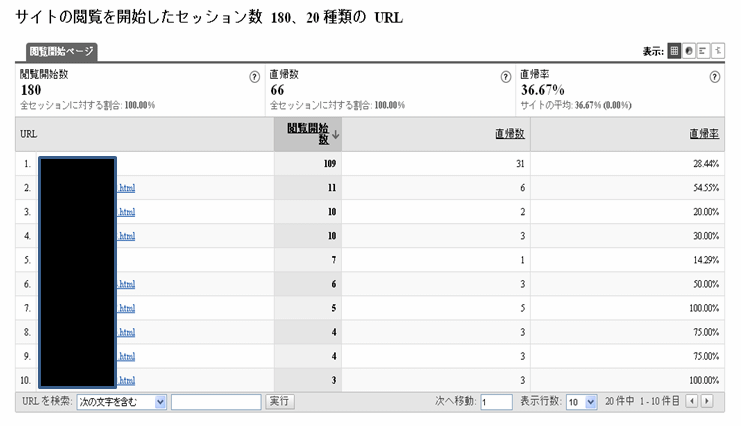
Task: Focus the 次へ移動 page number field
Action: (496, 402)
